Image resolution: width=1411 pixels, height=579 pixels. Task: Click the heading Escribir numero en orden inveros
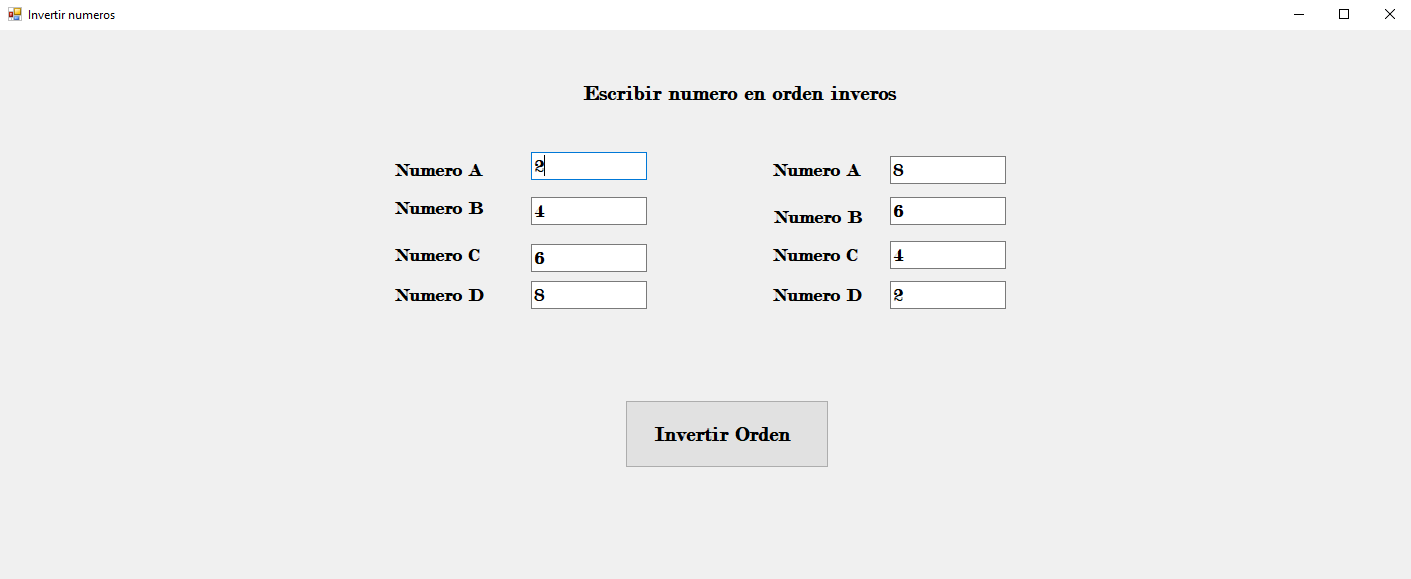pos(739,93)
